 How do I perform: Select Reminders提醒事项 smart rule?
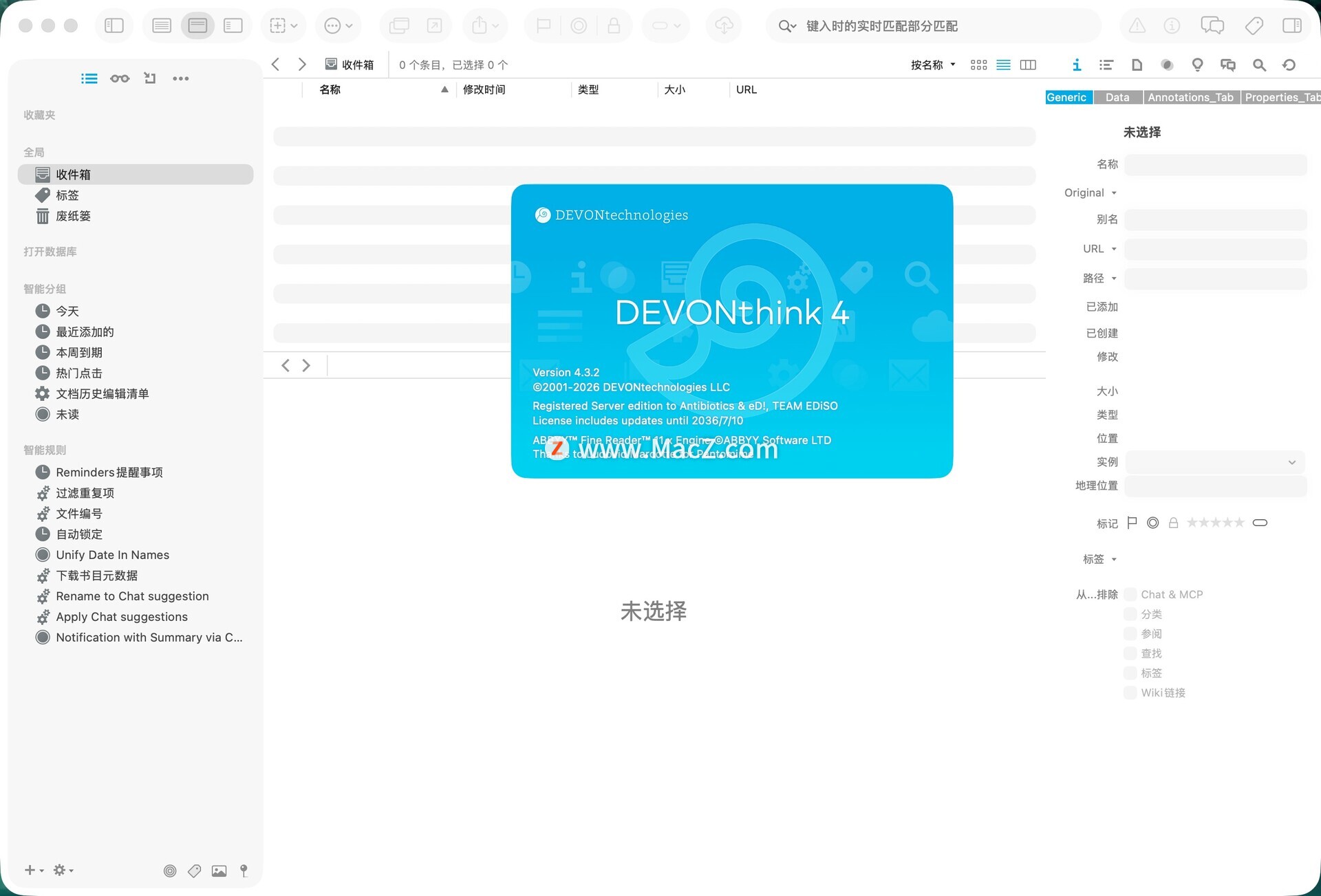136,472
